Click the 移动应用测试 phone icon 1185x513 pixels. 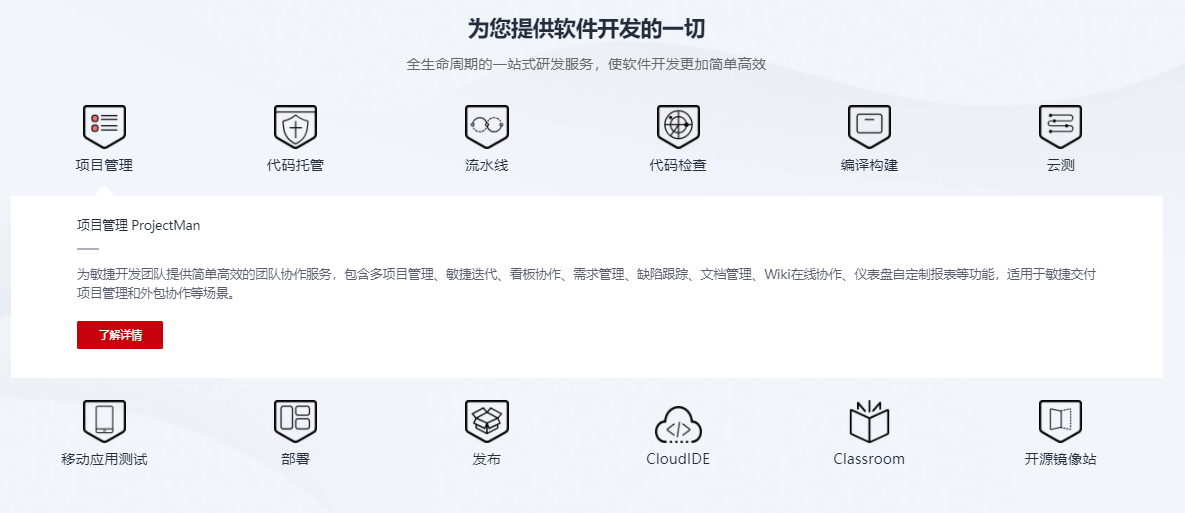(104, 421)
